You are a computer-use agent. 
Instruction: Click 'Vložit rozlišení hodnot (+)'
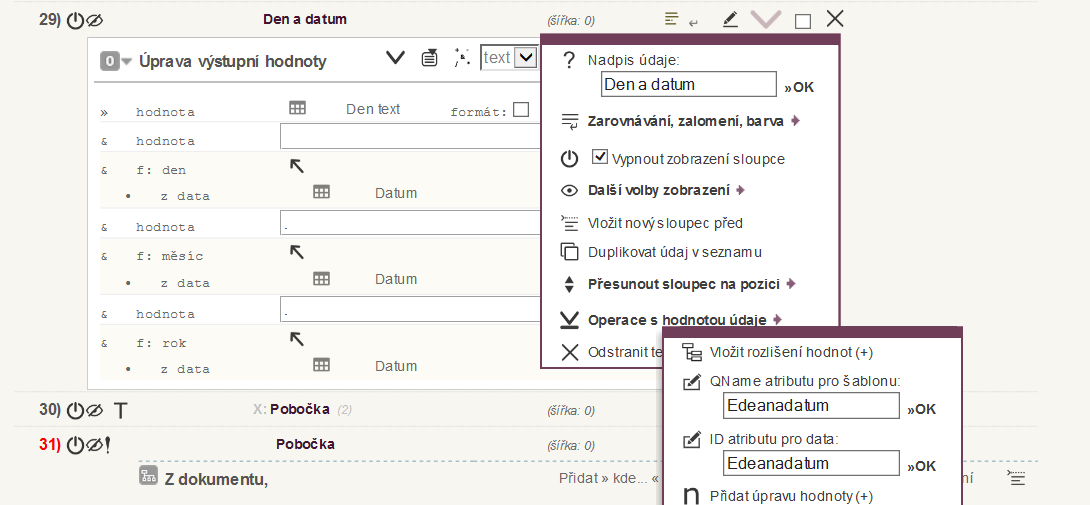(791, 352)
